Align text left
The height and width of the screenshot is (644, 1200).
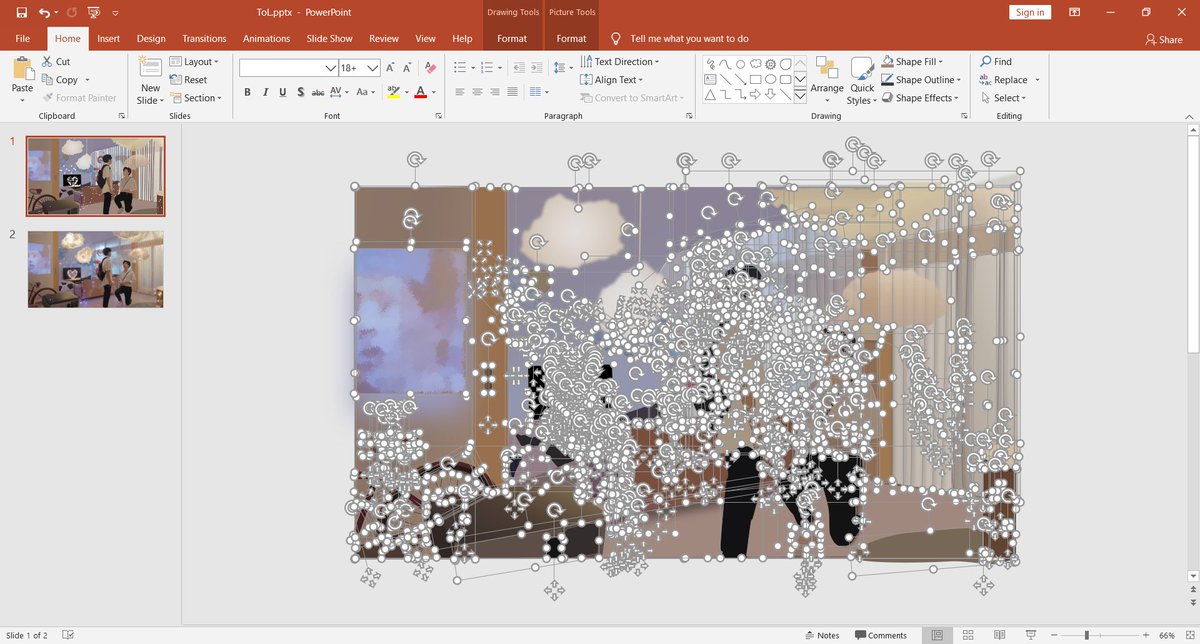(460, 92)
